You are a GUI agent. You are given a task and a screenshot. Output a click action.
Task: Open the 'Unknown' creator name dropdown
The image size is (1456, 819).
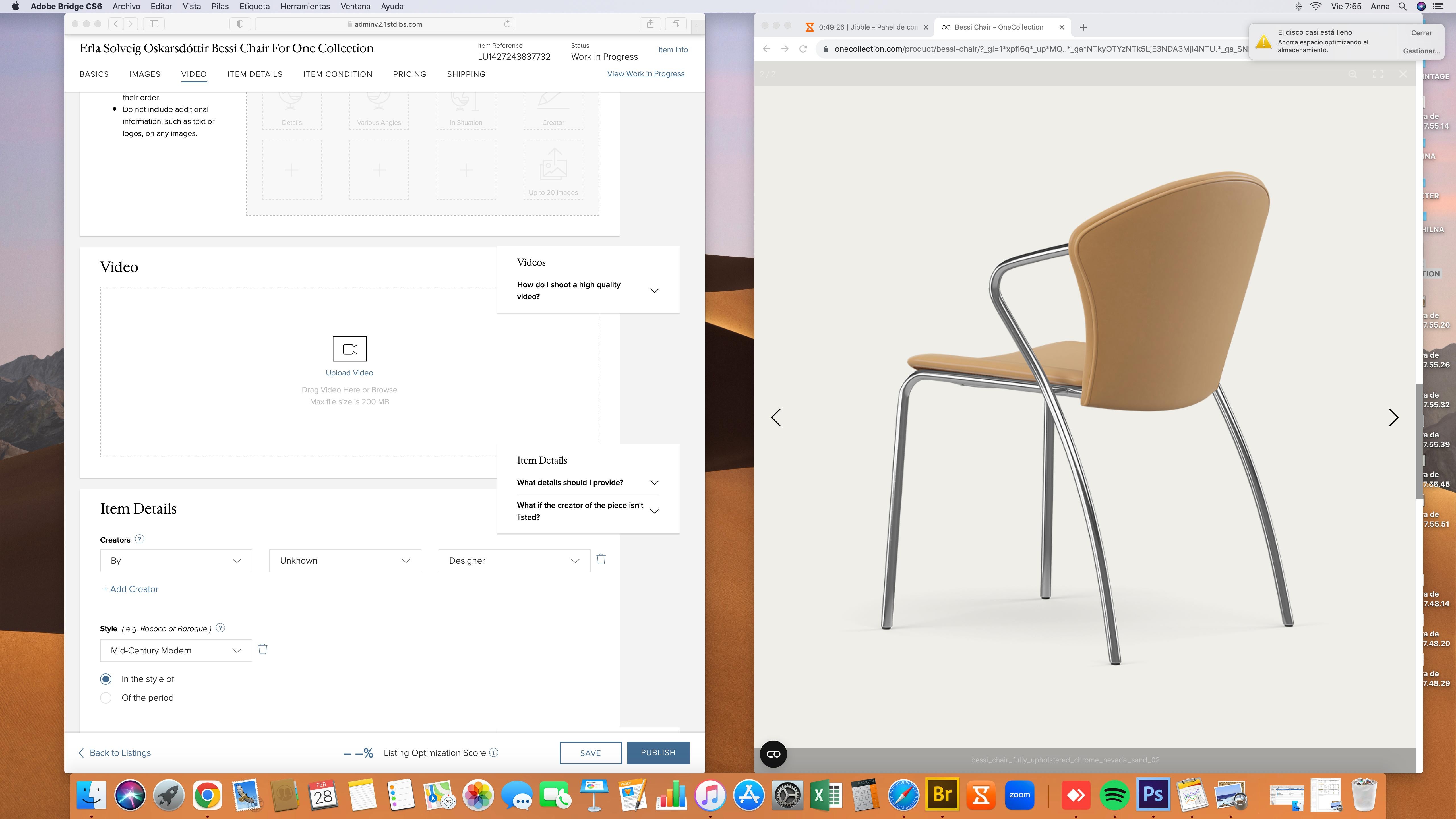click(x=345, y=561)
